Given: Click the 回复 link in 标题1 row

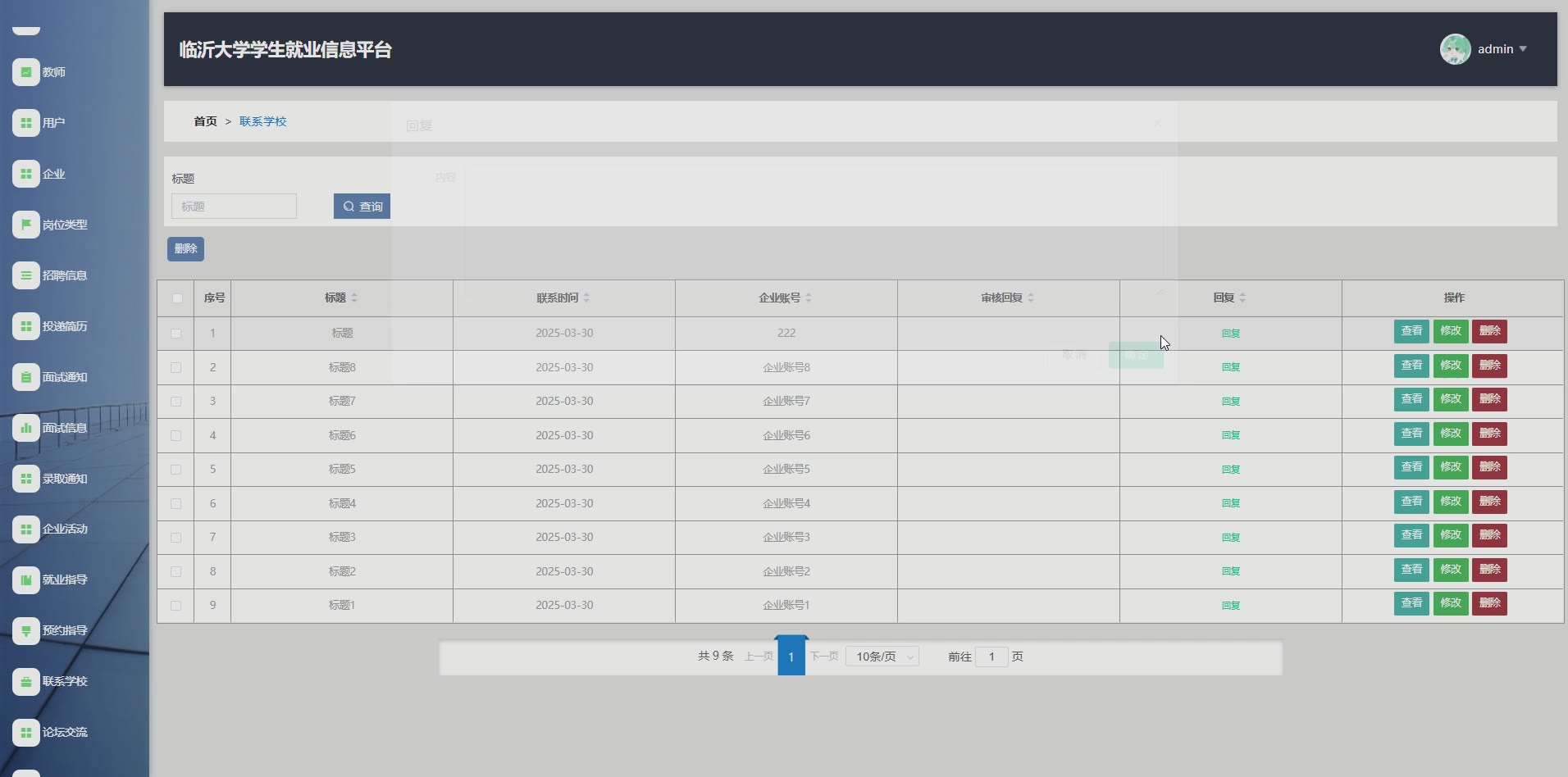Looking at the screenshot, I should pyautogui.click(x=1231, y=606).
